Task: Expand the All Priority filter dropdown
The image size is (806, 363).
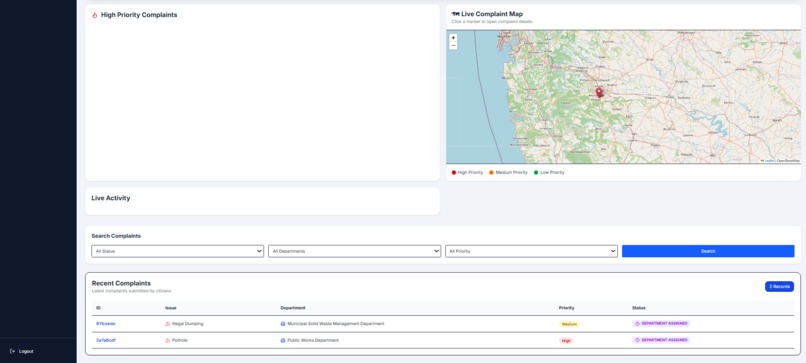Action: (531, 251)
